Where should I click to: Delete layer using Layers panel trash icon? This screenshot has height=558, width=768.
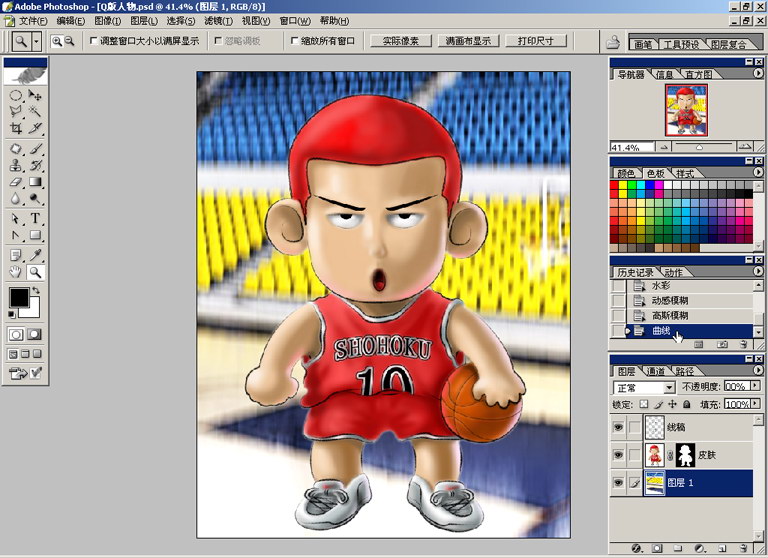pyautogui.click(x=744, y=548)
